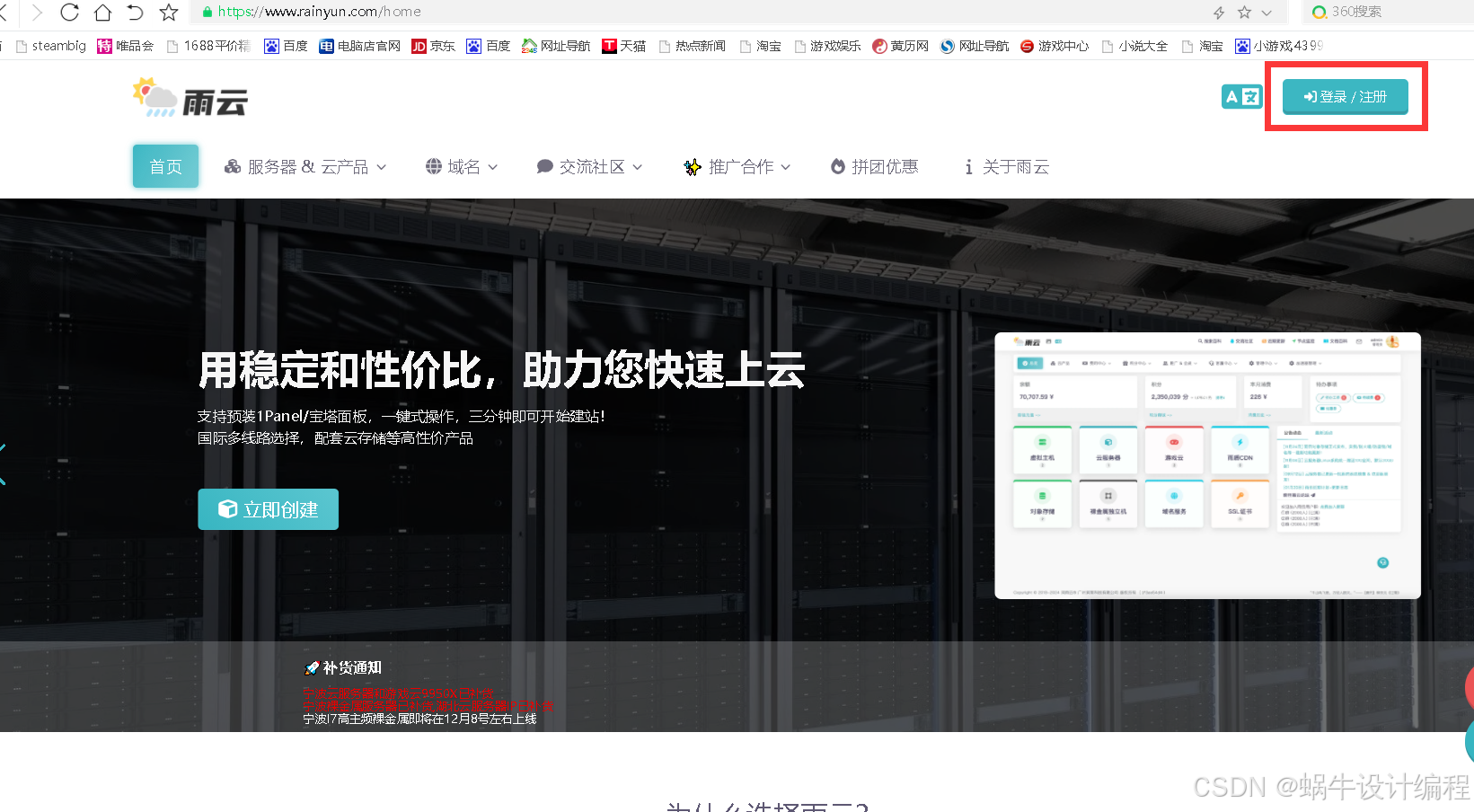Click the undo/restore tab icon
1474x812 pixels.
[x=136, y=13]
